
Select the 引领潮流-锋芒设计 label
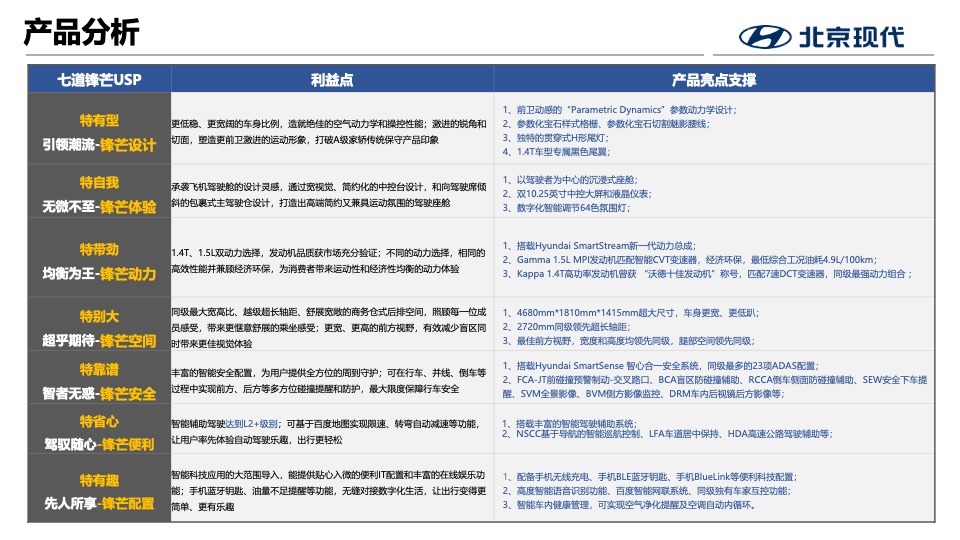pos(99,145)
